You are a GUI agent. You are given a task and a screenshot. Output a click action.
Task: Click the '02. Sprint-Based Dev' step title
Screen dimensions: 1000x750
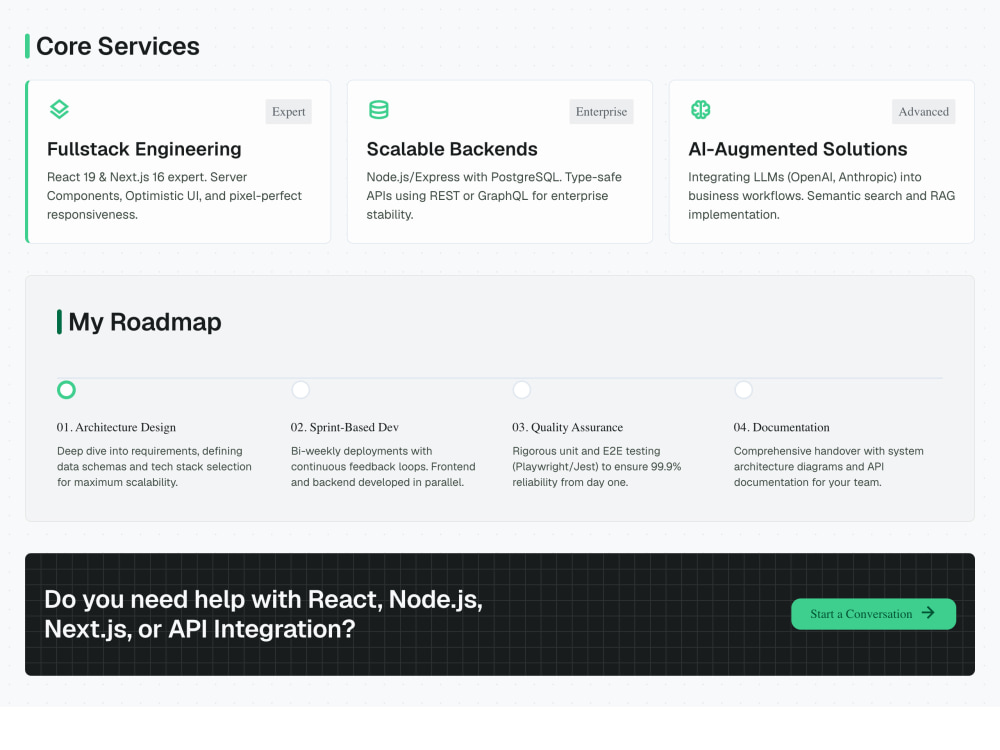(x=344, y=427)
